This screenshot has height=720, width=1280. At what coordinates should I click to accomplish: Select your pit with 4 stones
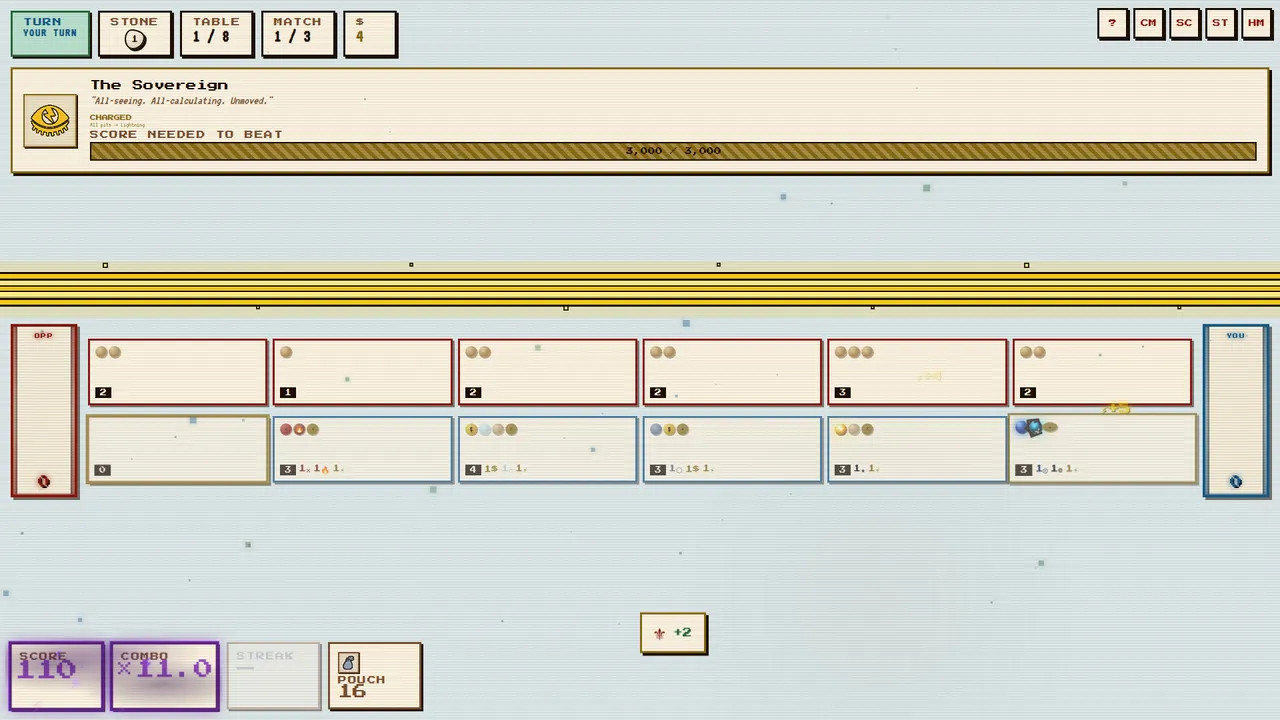tap(548, 449)
